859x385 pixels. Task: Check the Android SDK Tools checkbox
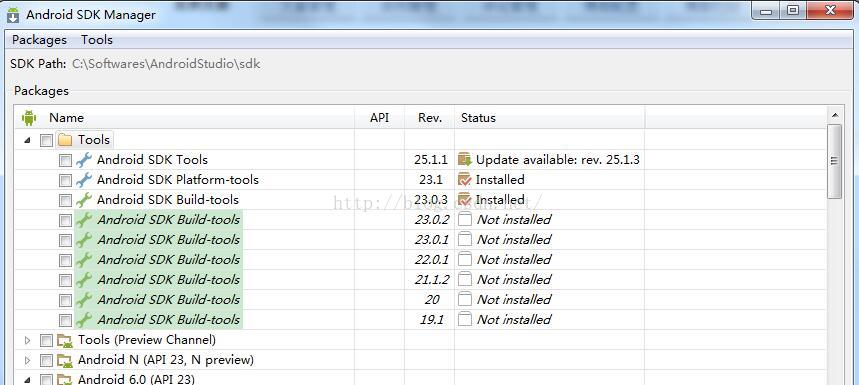65,160
